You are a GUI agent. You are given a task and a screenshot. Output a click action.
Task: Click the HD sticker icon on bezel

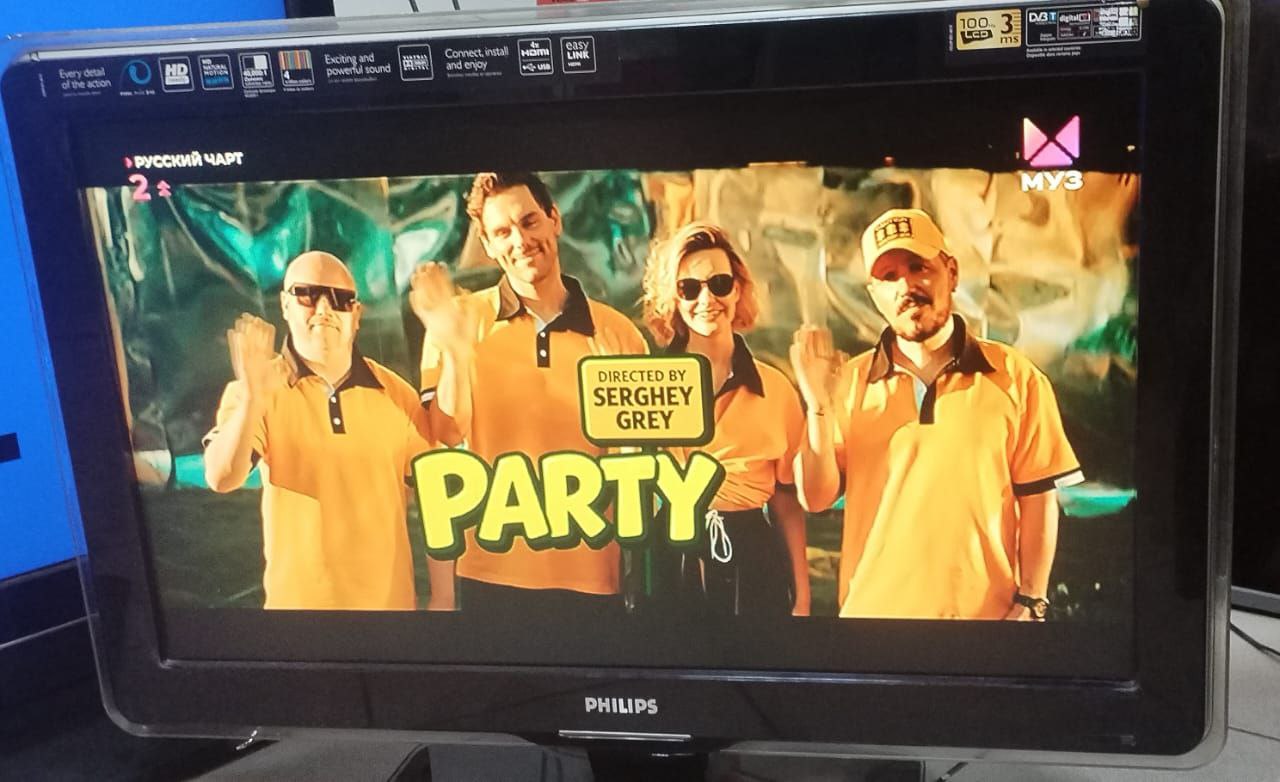[x=176, y=74]
